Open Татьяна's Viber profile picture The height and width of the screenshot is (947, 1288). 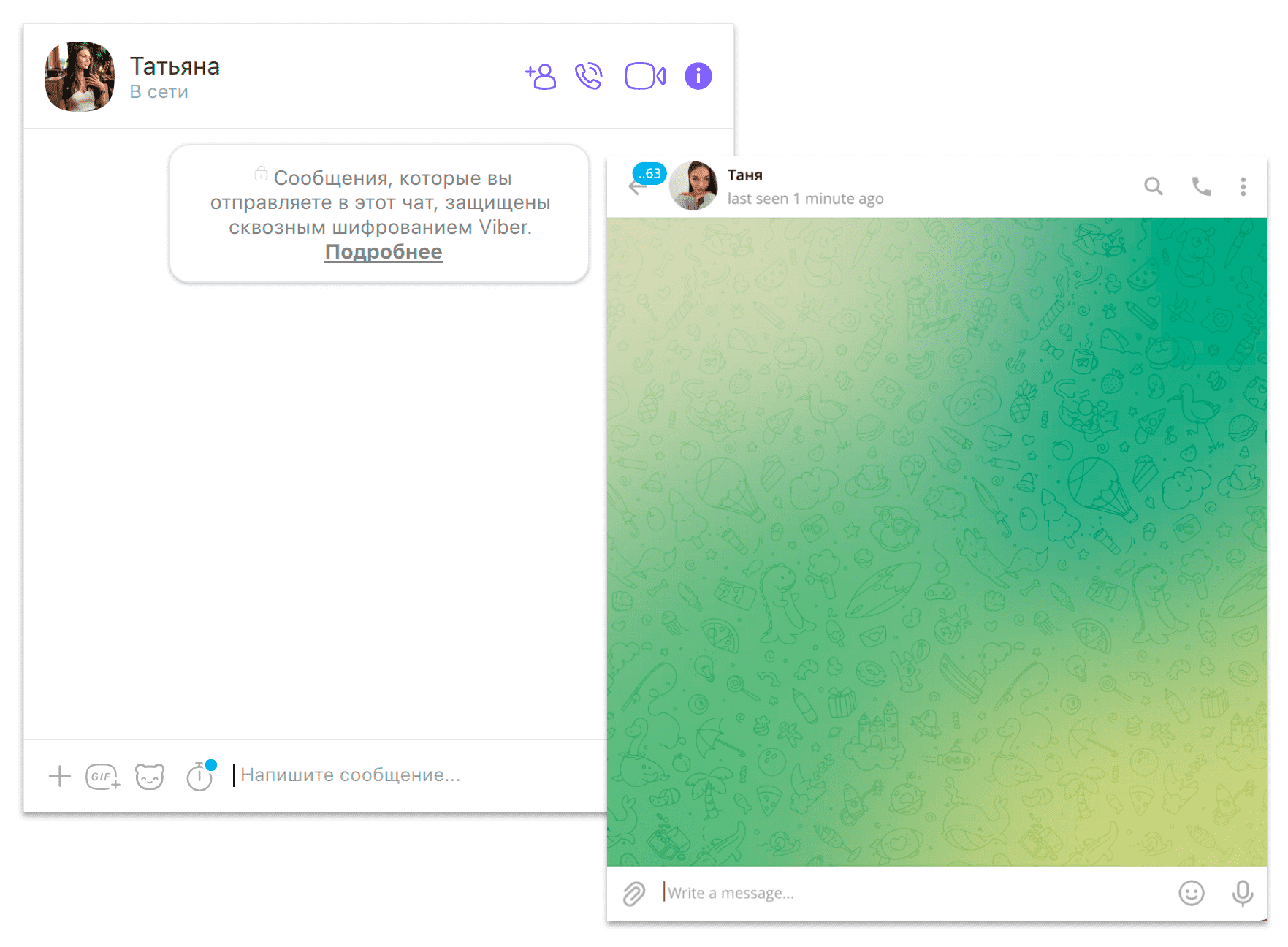[x=80, y=77]
